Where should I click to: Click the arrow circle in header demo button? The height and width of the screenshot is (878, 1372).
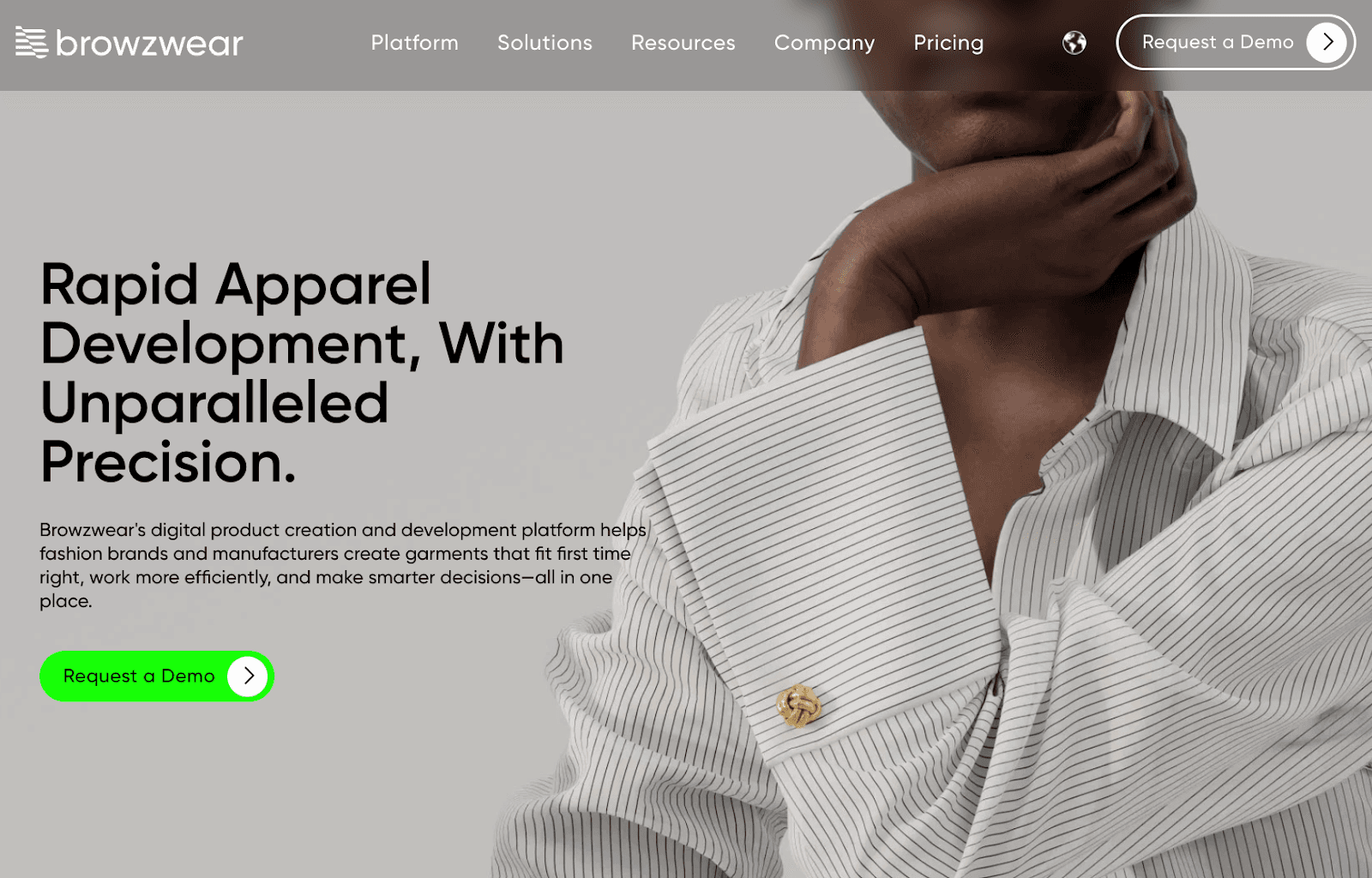(x=1327, y=42)
